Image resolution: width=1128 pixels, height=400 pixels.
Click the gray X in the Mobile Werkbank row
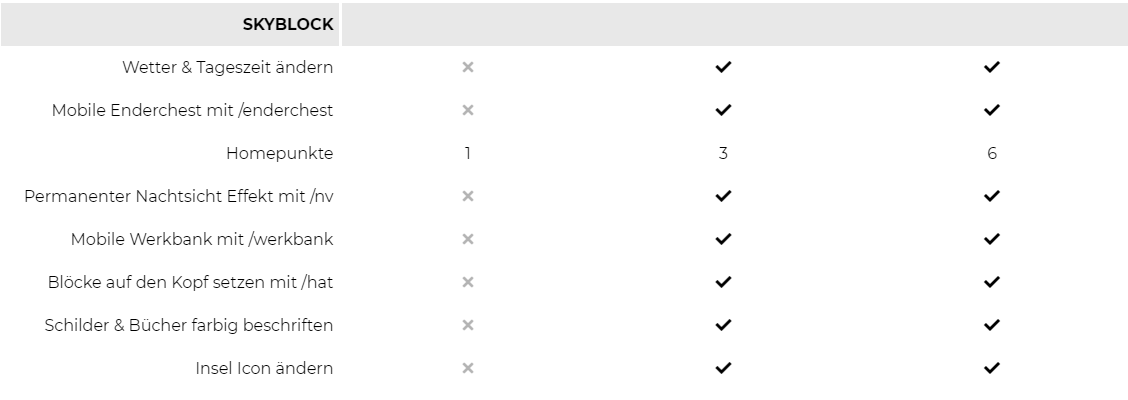(x=468, y=239)
